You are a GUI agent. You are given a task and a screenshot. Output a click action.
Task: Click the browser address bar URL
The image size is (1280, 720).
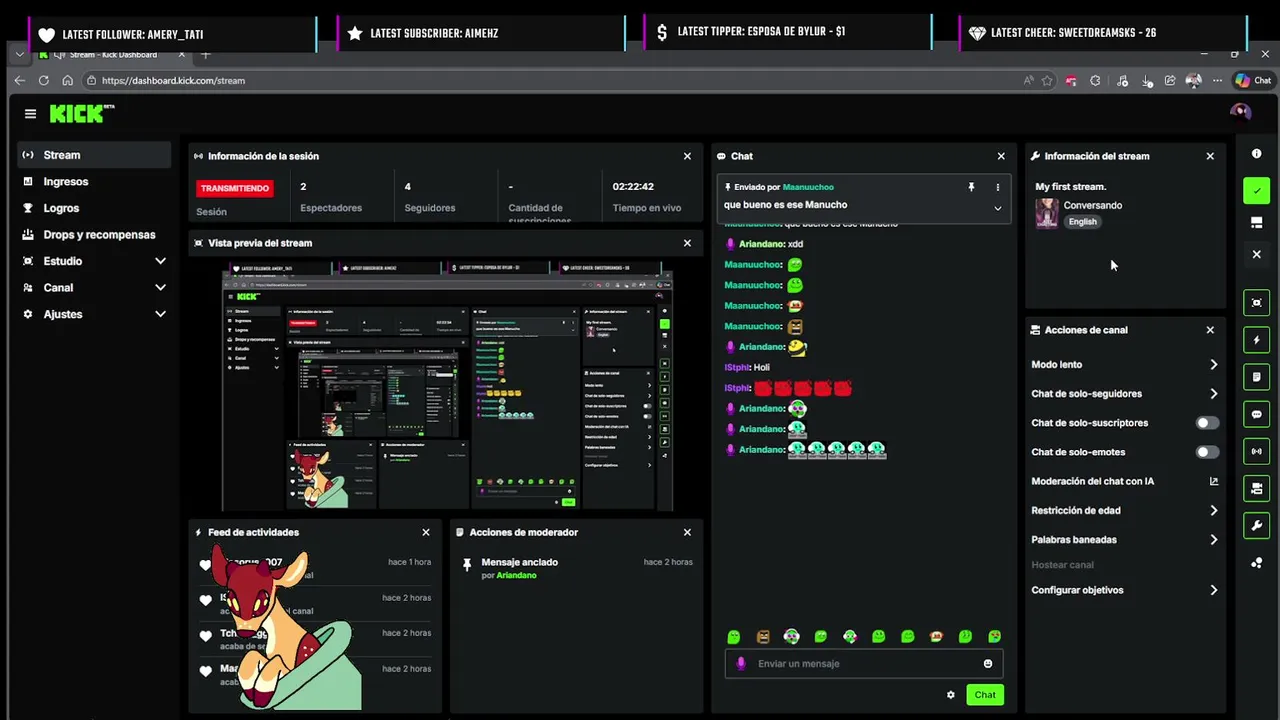pyautogui.click(x=173, y=81)
